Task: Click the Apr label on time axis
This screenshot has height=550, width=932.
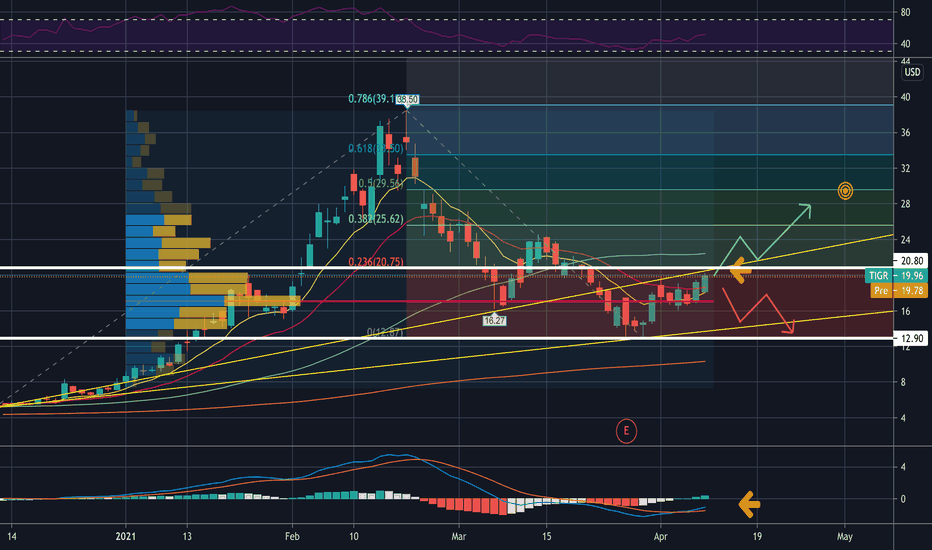Action: (660, 536)
